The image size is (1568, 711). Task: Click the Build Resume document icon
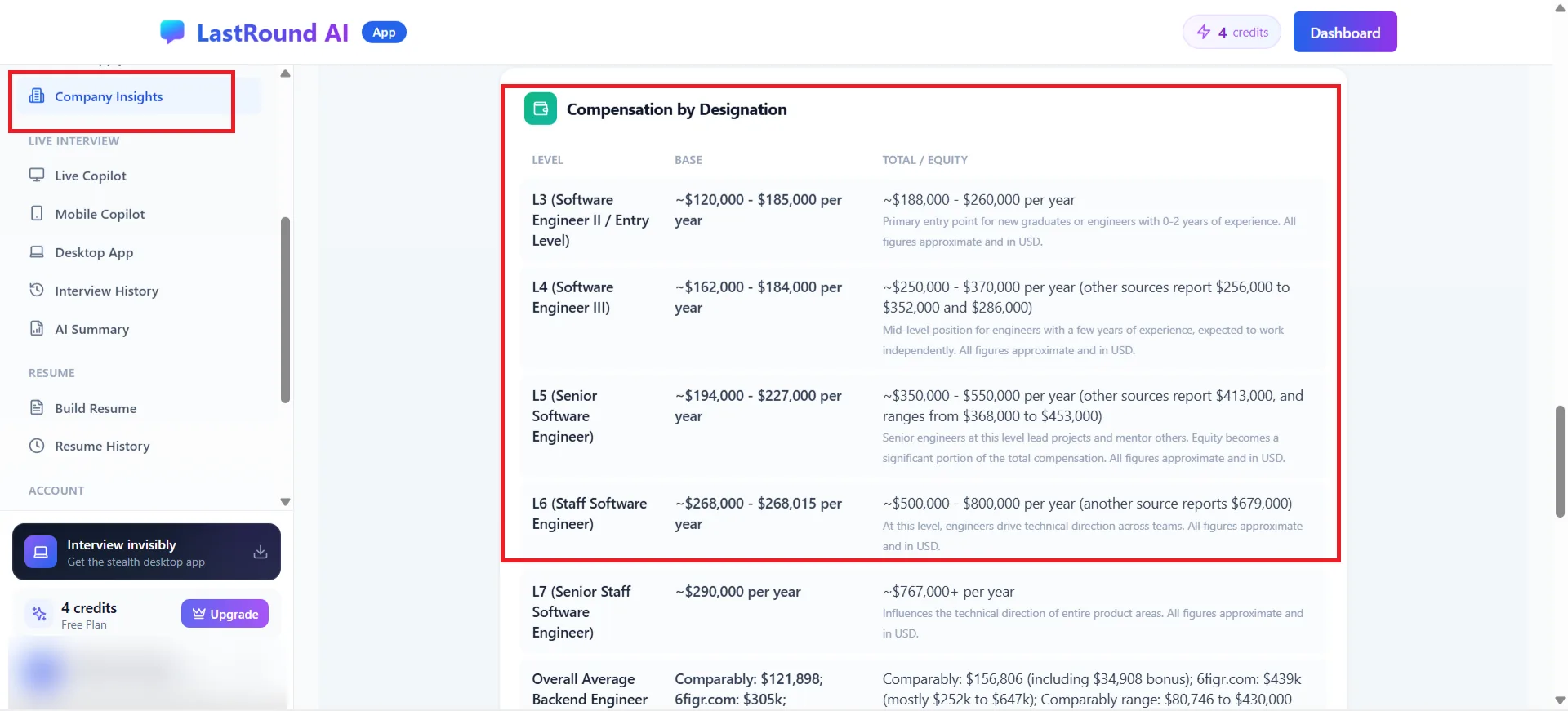point(37,407)
